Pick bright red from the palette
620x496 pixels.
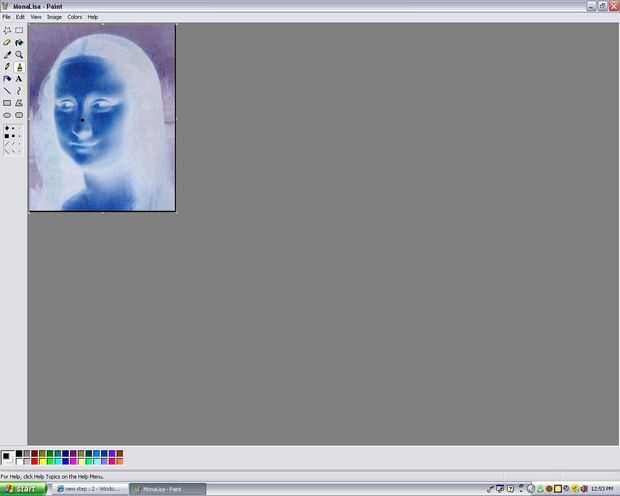[35, 461]
